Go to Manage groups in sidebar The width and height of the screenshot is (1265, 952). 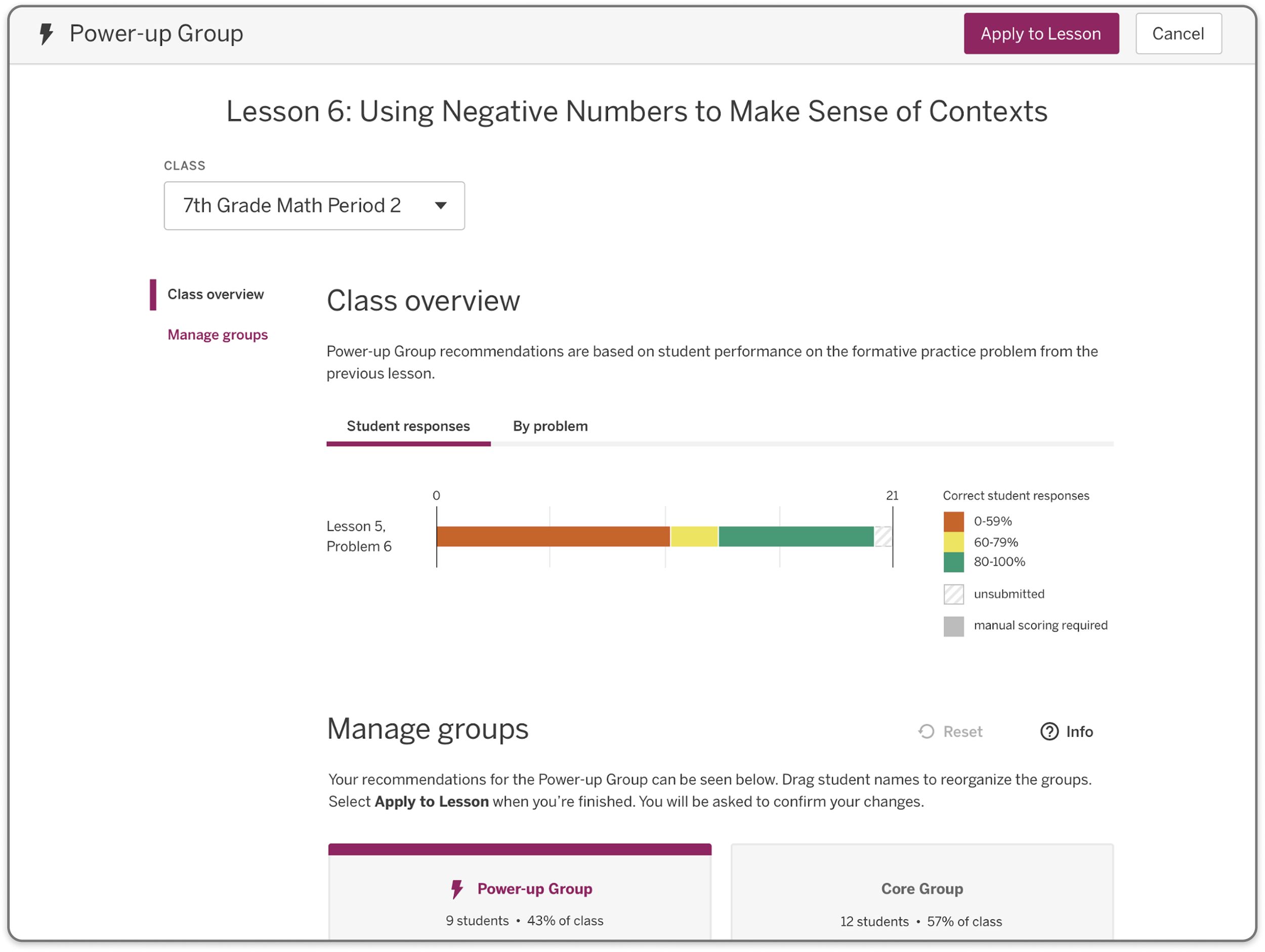pyautogui.click(x=218, y=335)
